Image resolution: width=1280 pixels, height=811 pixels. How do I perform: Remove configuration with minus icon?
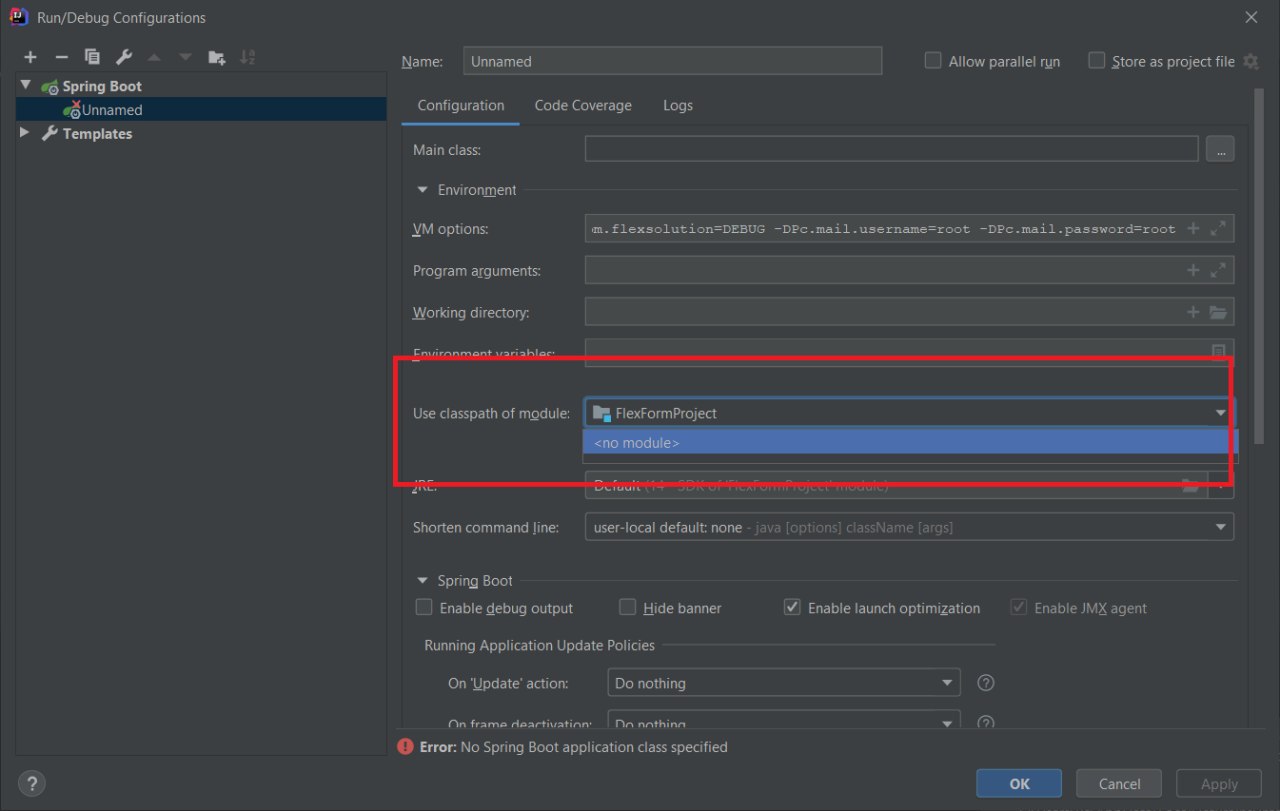click(61, 57)
